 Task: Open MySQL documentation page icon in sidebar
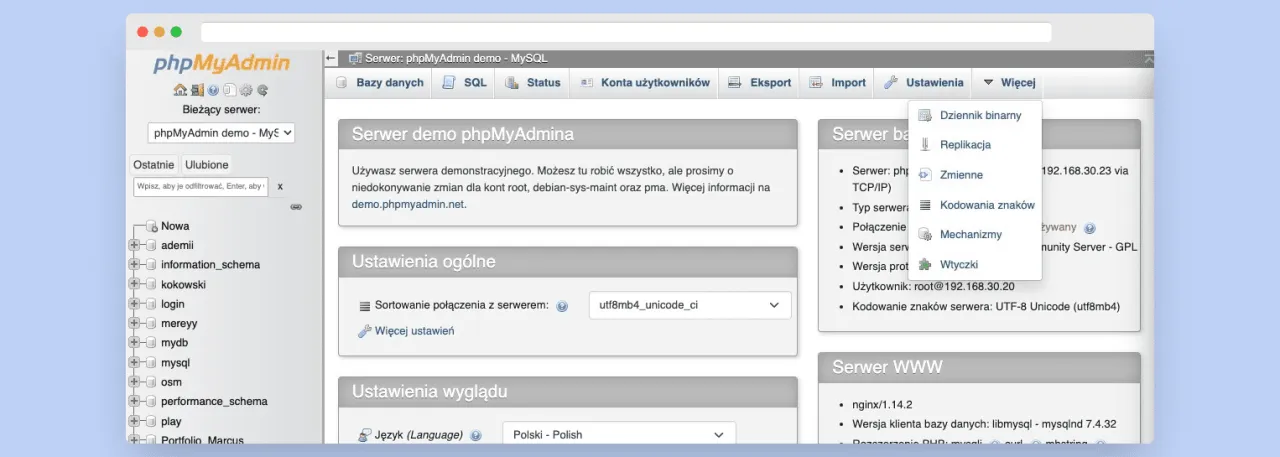tap(229, 90)
